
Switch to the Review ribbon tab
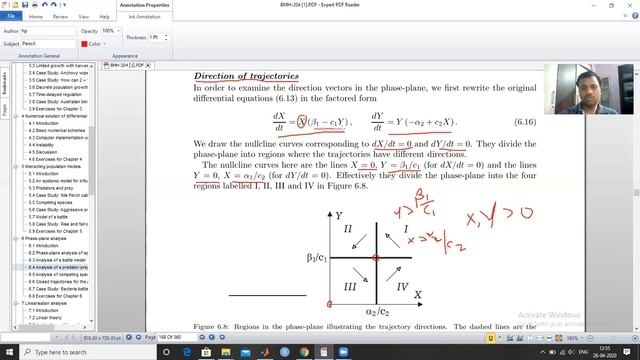click(60, 17)
